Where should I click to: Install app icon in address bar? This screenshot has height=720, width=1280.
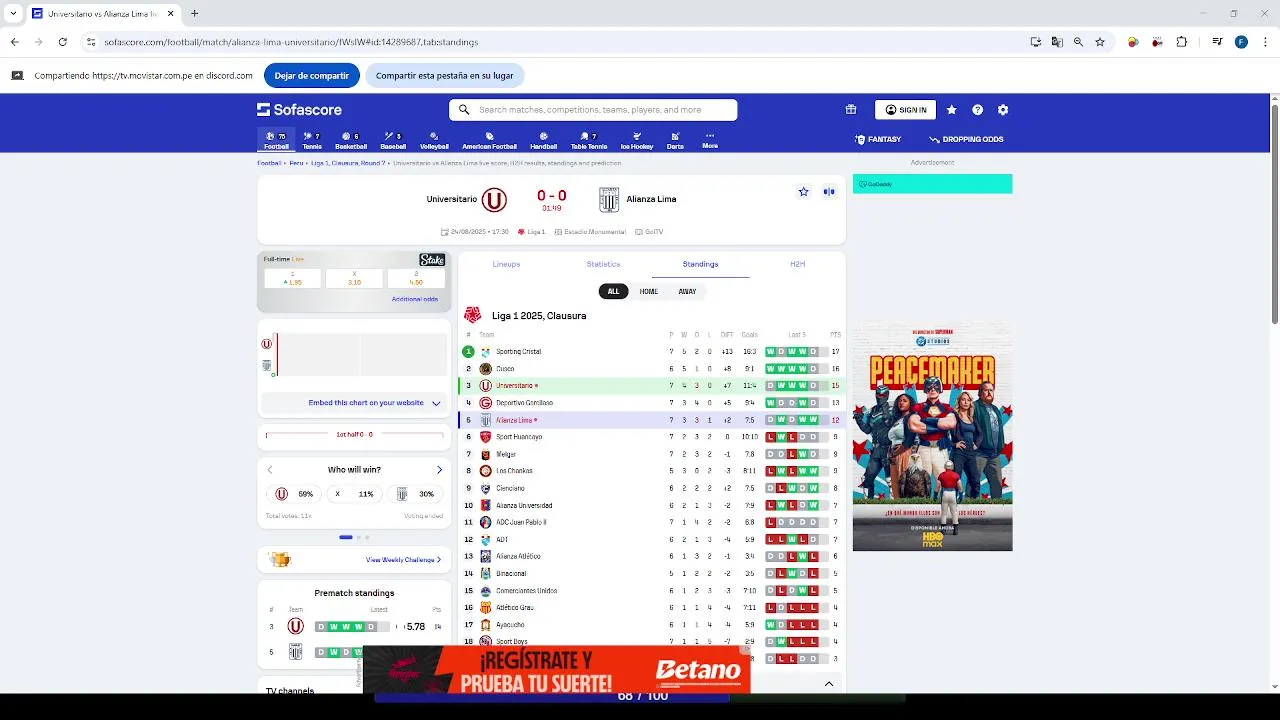click(1036, 42)
